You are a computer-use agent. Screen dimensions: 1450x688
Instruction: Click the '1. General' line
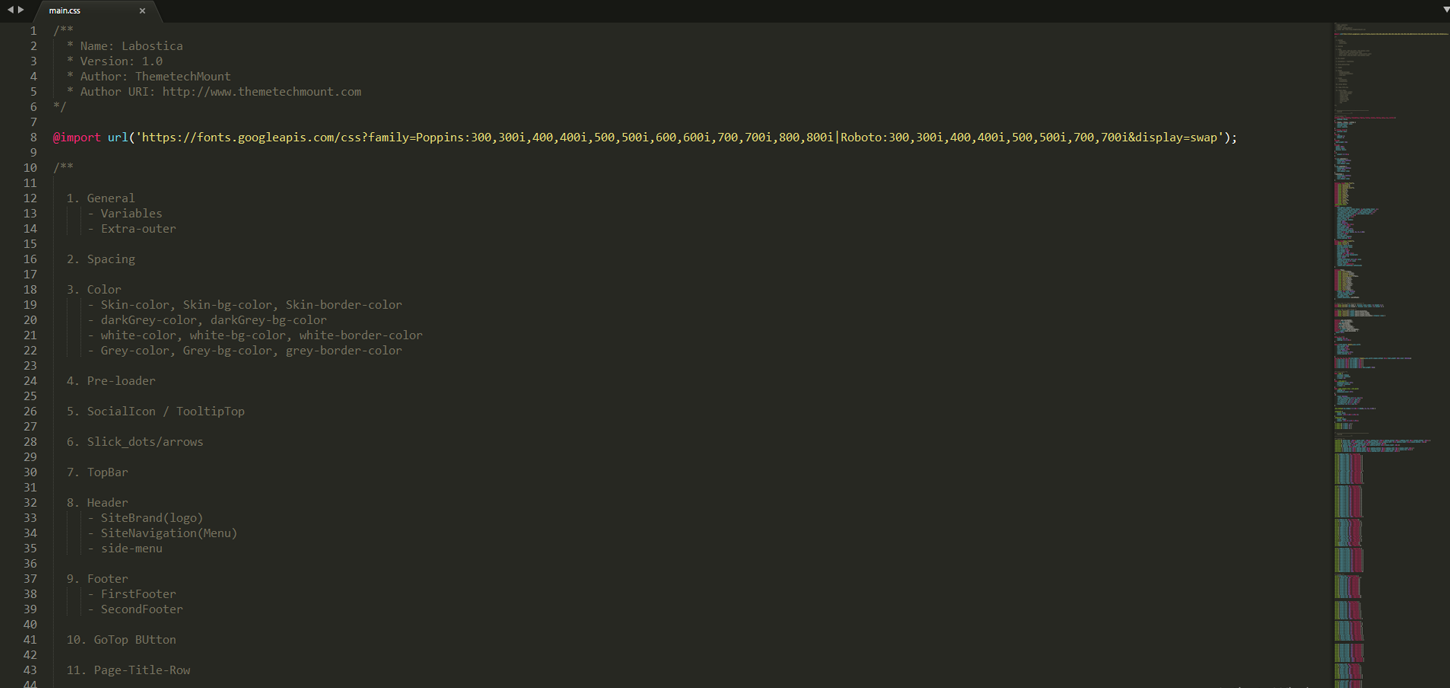pos(101,198)
